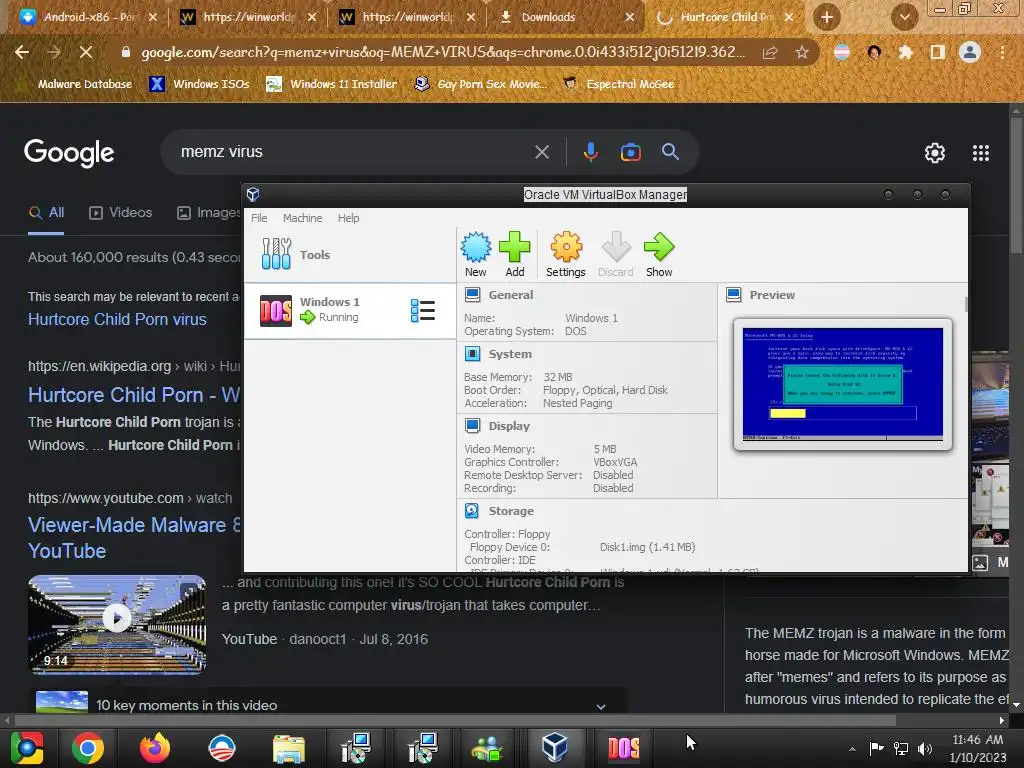
Task: Open the File menu in VirtualBox
Action: [259, 218]
